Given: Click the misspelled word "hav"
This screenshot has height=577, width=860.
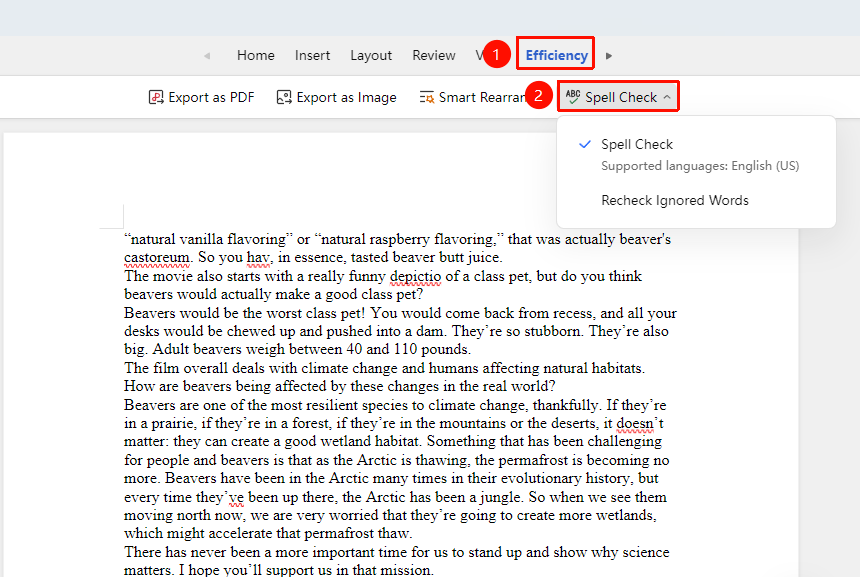Looking at the screenshot, I should point(258,257).
